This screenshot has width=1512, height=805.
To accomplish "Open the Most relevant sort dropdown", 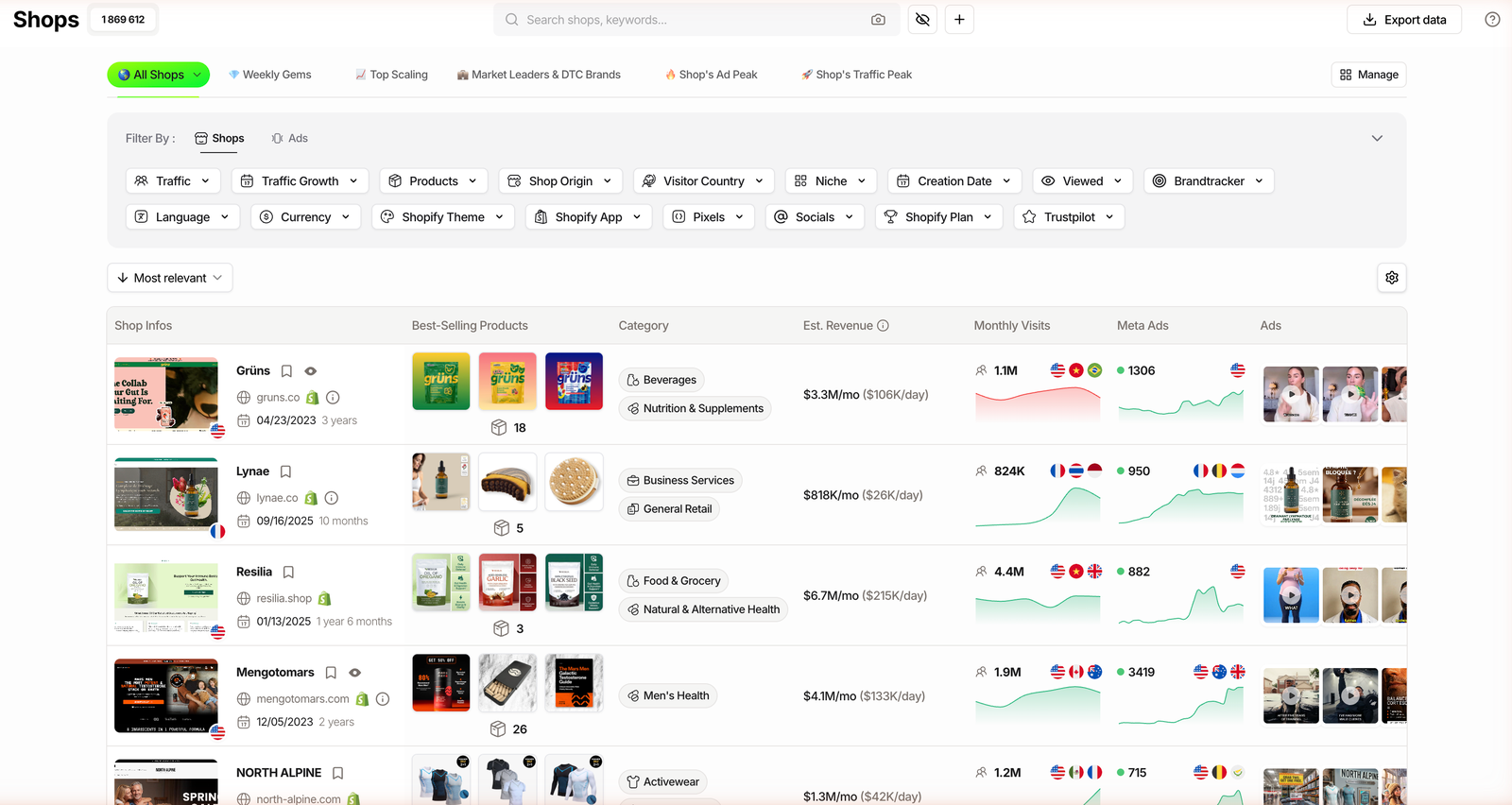I will coord(170,278).
